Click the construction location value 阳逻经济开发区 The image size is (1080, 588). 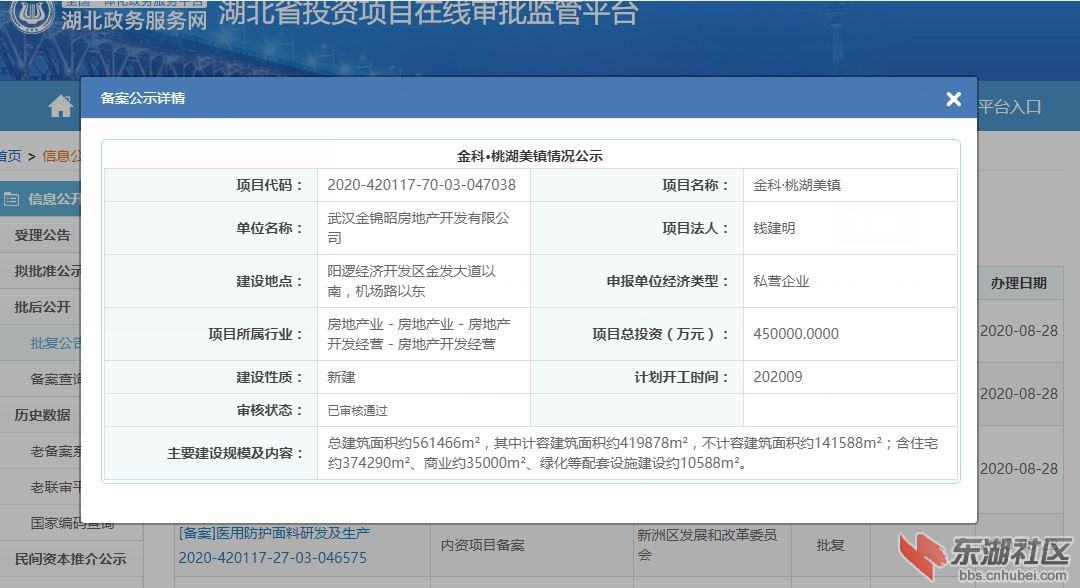tap(411, 281)
